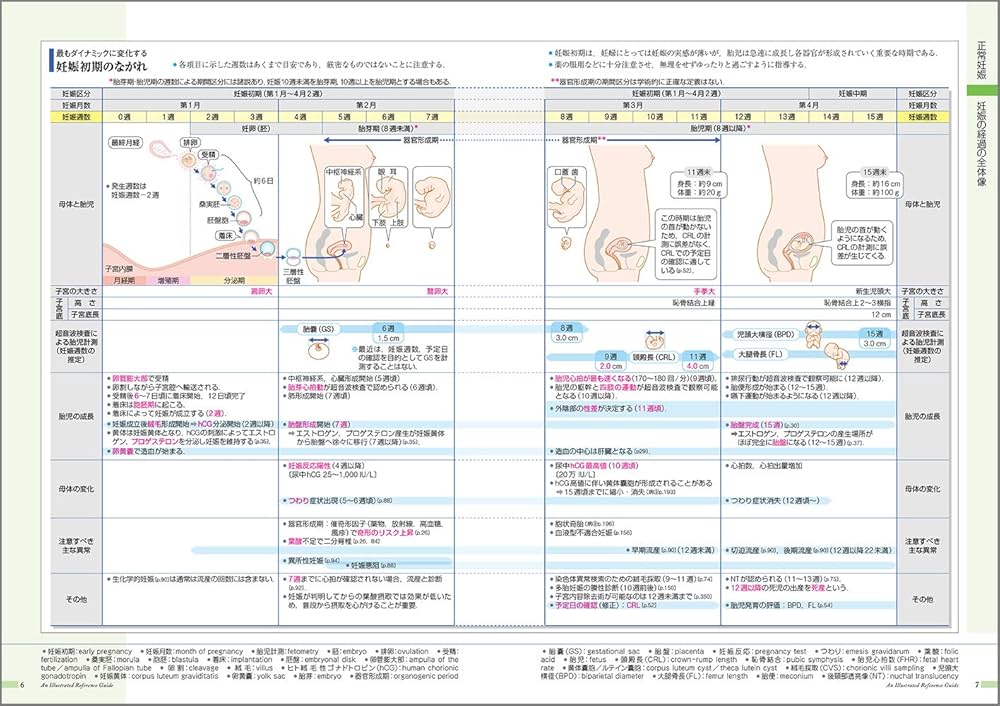Select the fetus illustration labeled 11週末
Screen dimensions: 1000x706
624,244
